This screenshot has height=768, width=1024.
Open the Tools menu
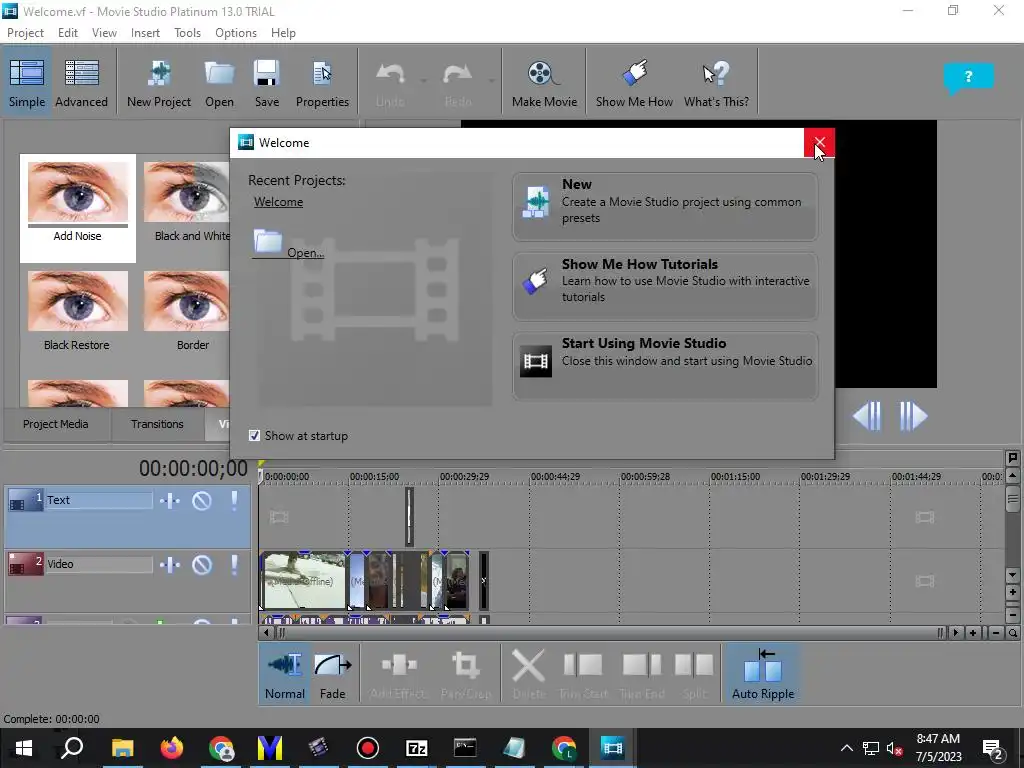[x=187, y=33]
